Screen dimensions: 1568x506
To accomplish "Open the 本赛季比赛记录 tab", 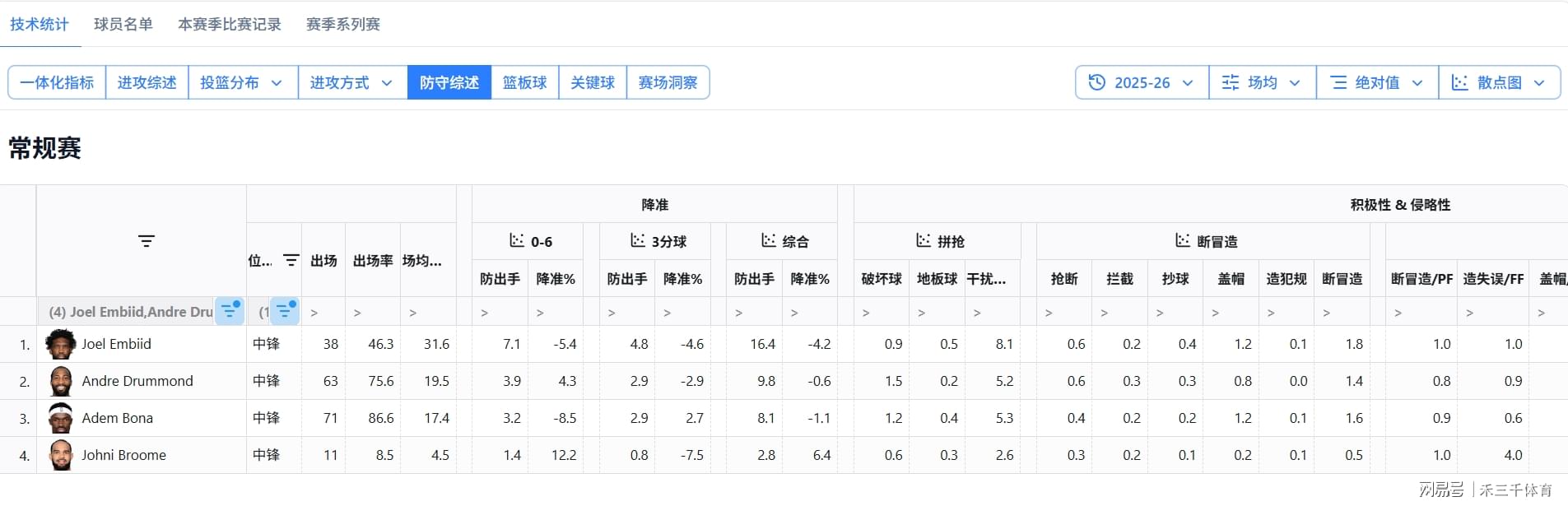I will tap(230, 24).
